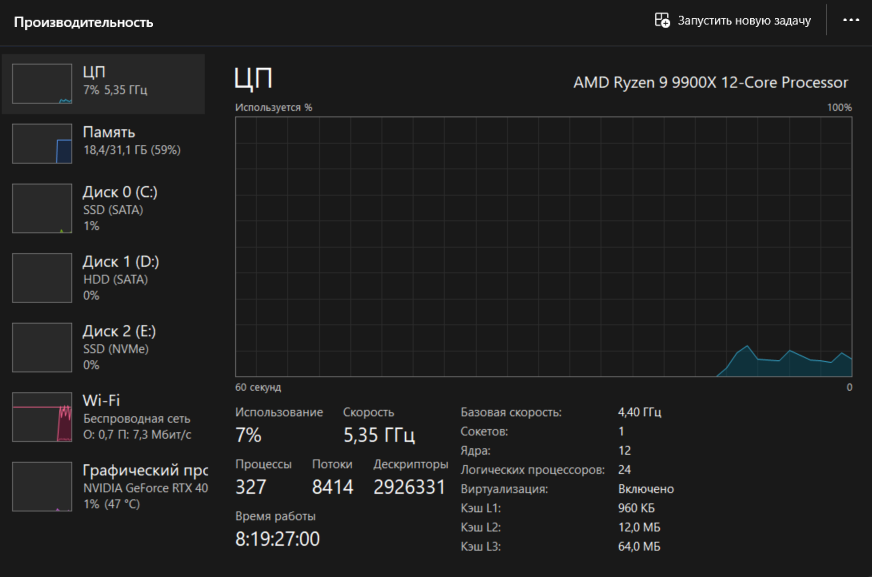Viewport: 872px width, 577px height.
Task: Select the Wi-Fi performance item
Action: click(x=103, y=417)
